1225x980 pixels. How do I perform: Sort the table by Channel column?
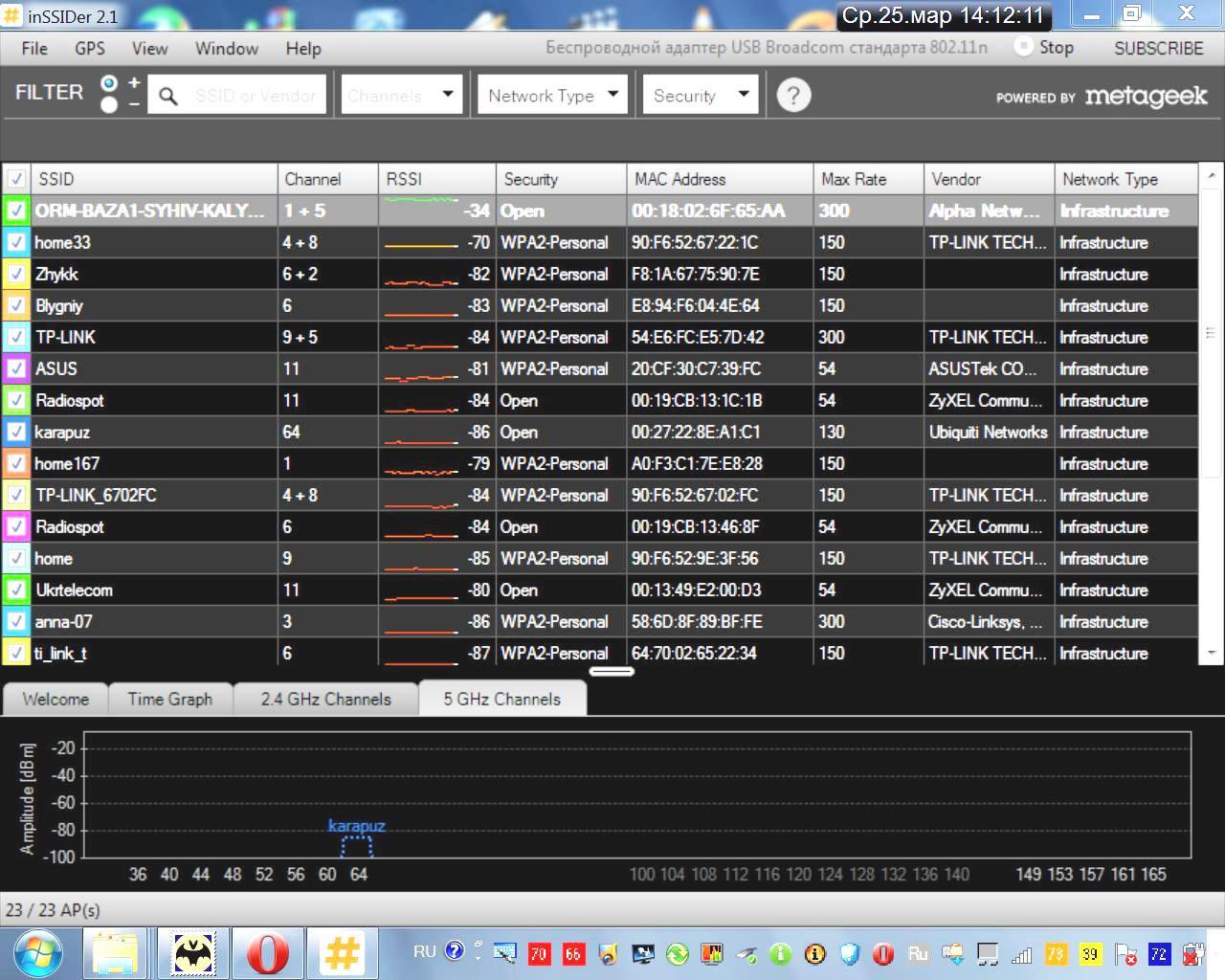coord(328,179)
